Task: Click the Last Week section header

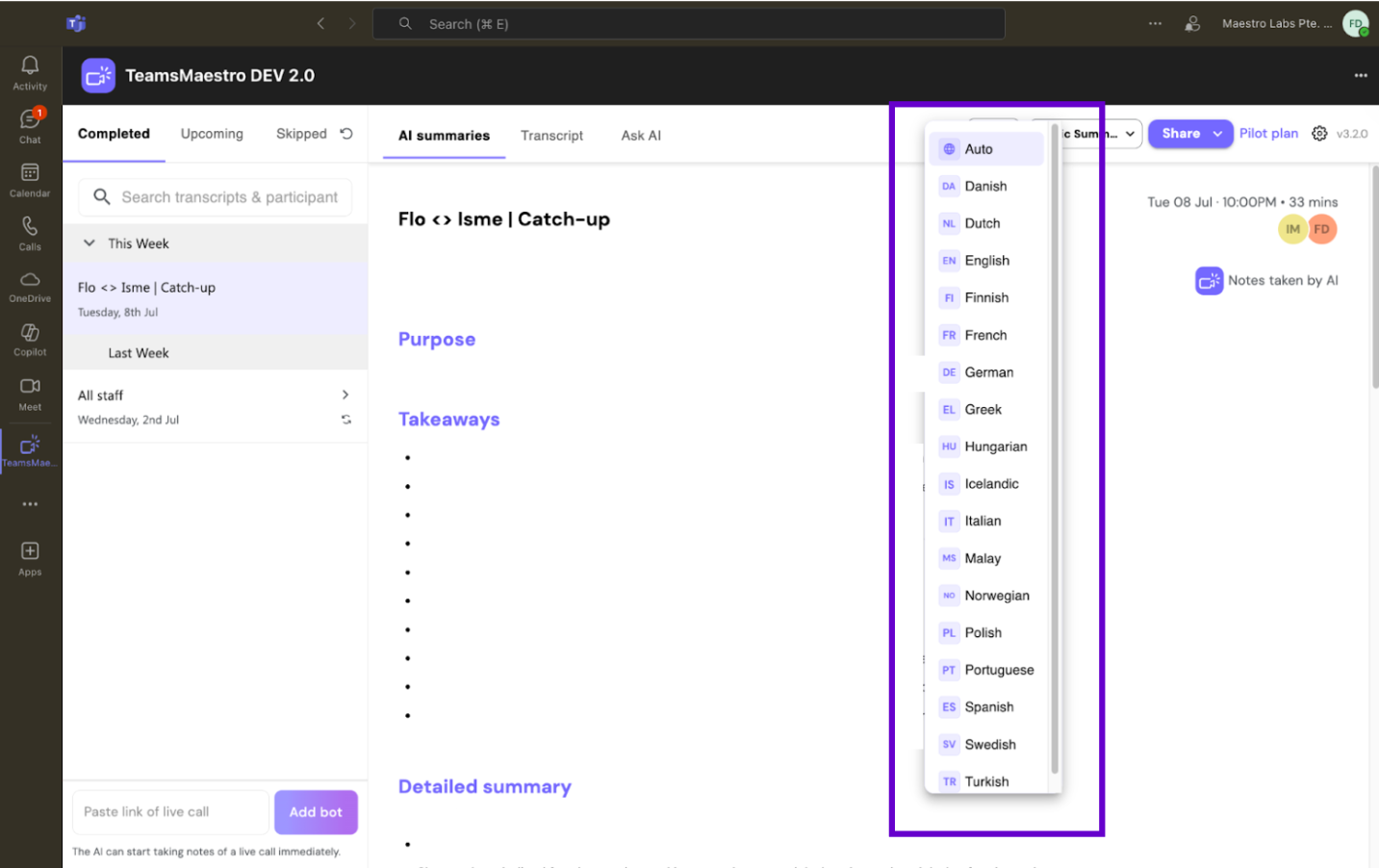Action: click(215, 353)
